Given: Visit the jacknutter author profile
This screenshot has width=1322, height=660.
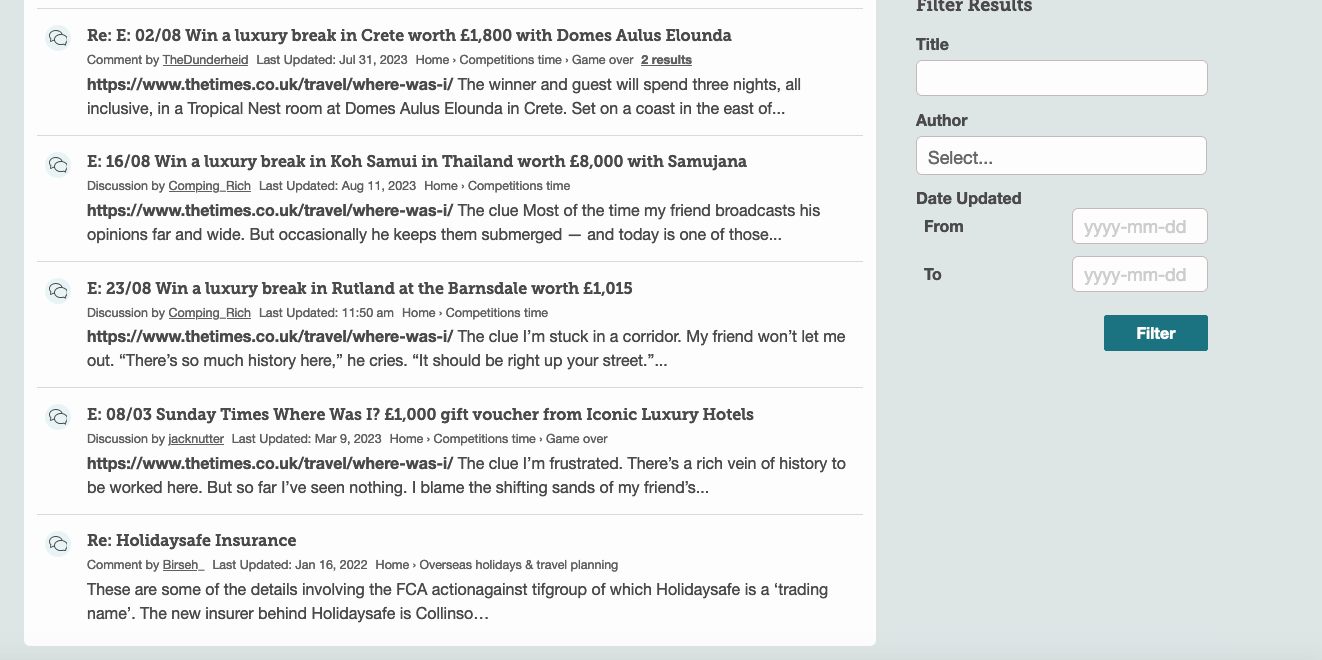Looking at the screenshot, I should 196,439.
